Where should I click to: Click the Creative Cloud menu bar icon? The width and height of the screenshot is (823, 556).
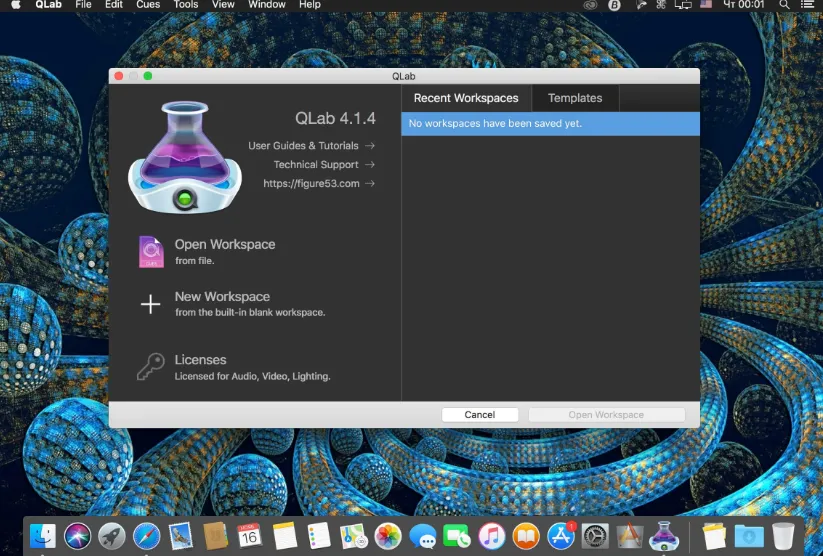[590, 5]
